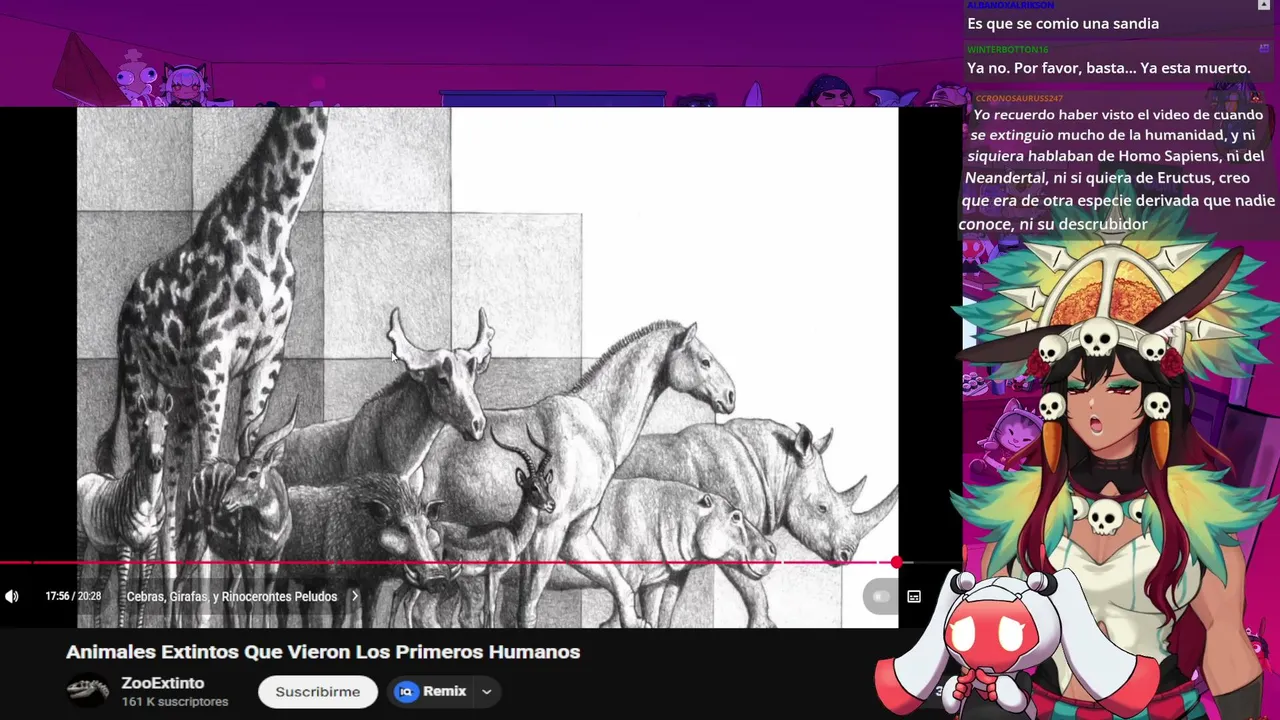
Task: Mute the video with the volume icon
Action: point(12,596)
